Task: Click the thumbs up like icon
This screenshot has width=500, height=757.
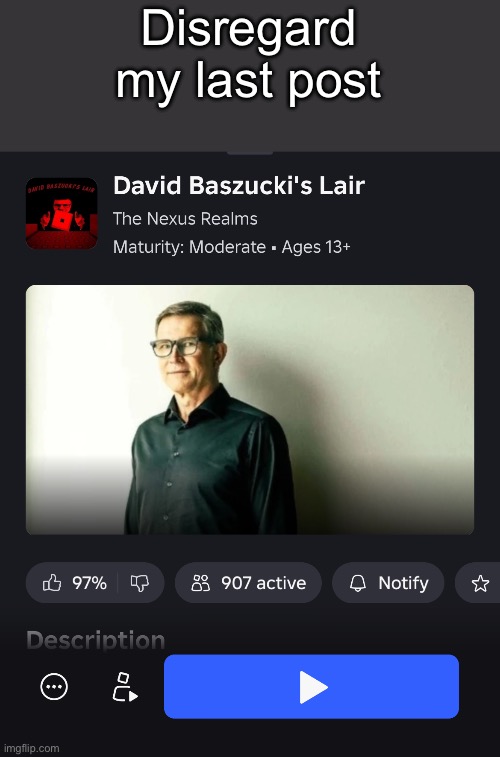Action: (52, 583)
